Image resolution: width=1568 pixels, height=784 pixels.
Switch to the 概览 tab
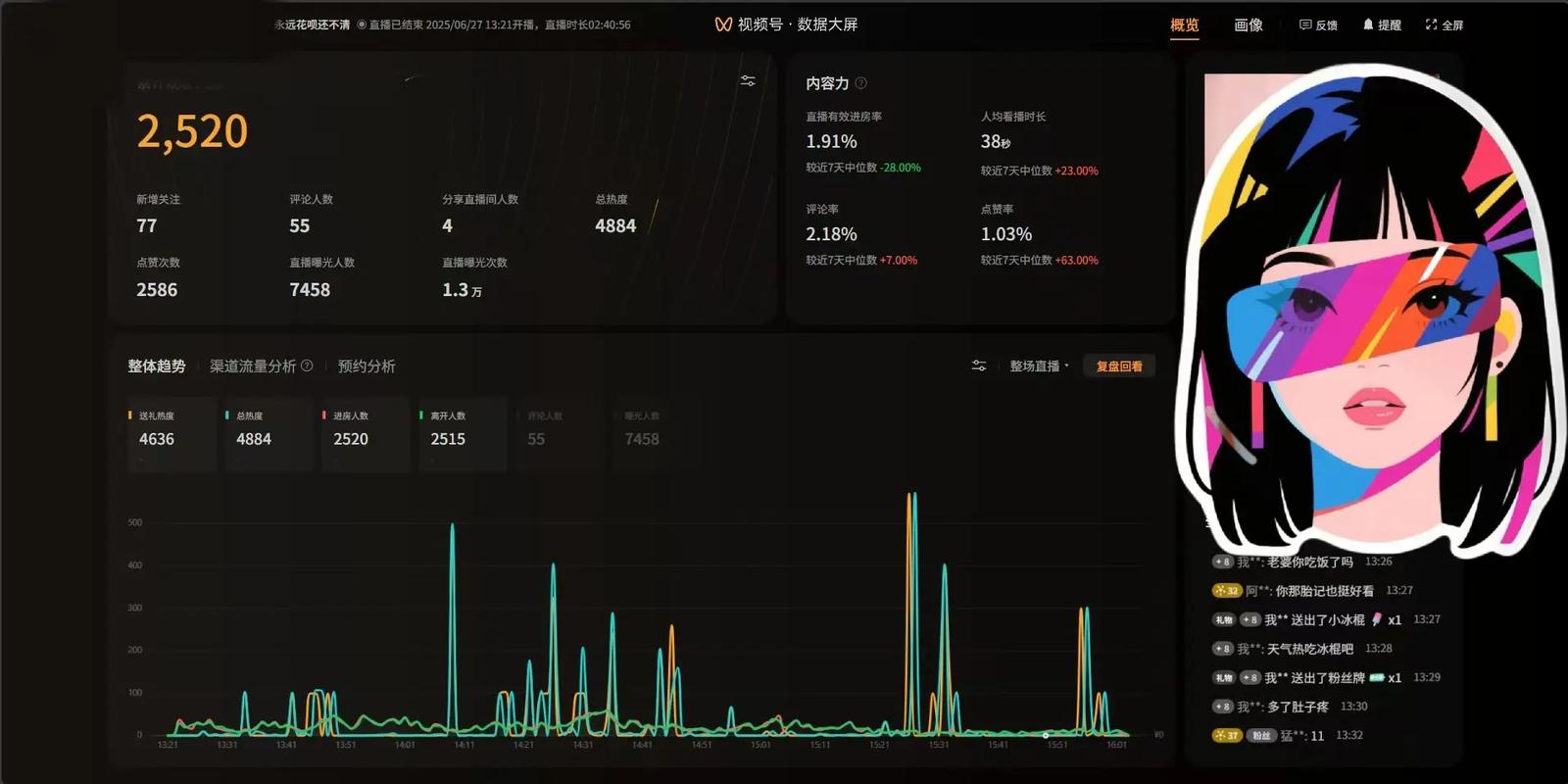(x=1185, y=25)
